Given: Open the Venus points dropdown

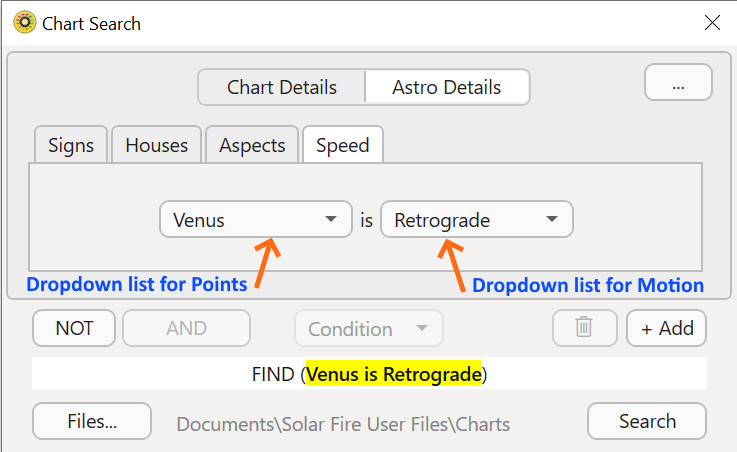Looking at the screenshot, I should point(256,219).
